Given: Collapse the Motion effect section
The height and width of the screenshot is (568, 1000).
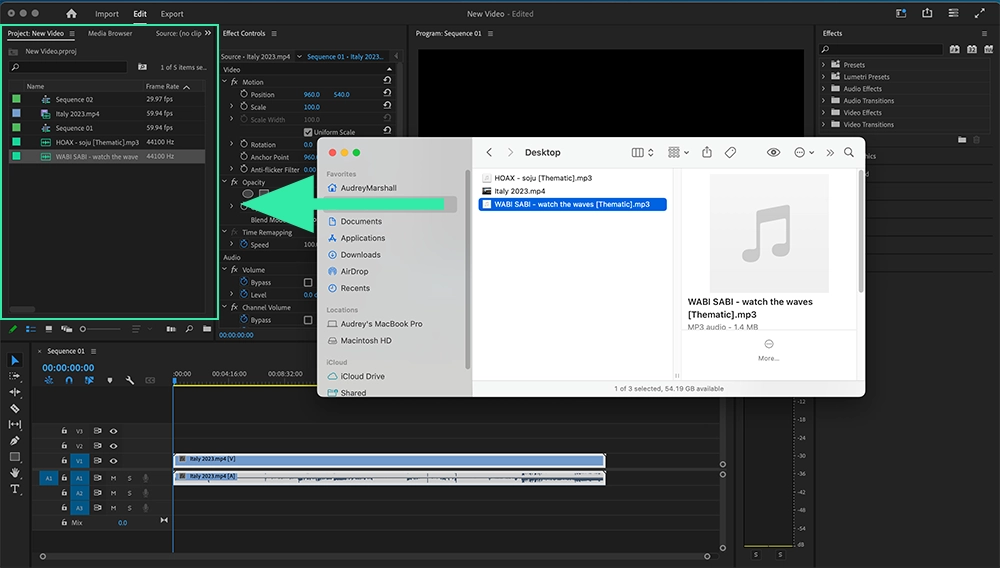Looking at the screenshot, I should click(x=224, y=82).
